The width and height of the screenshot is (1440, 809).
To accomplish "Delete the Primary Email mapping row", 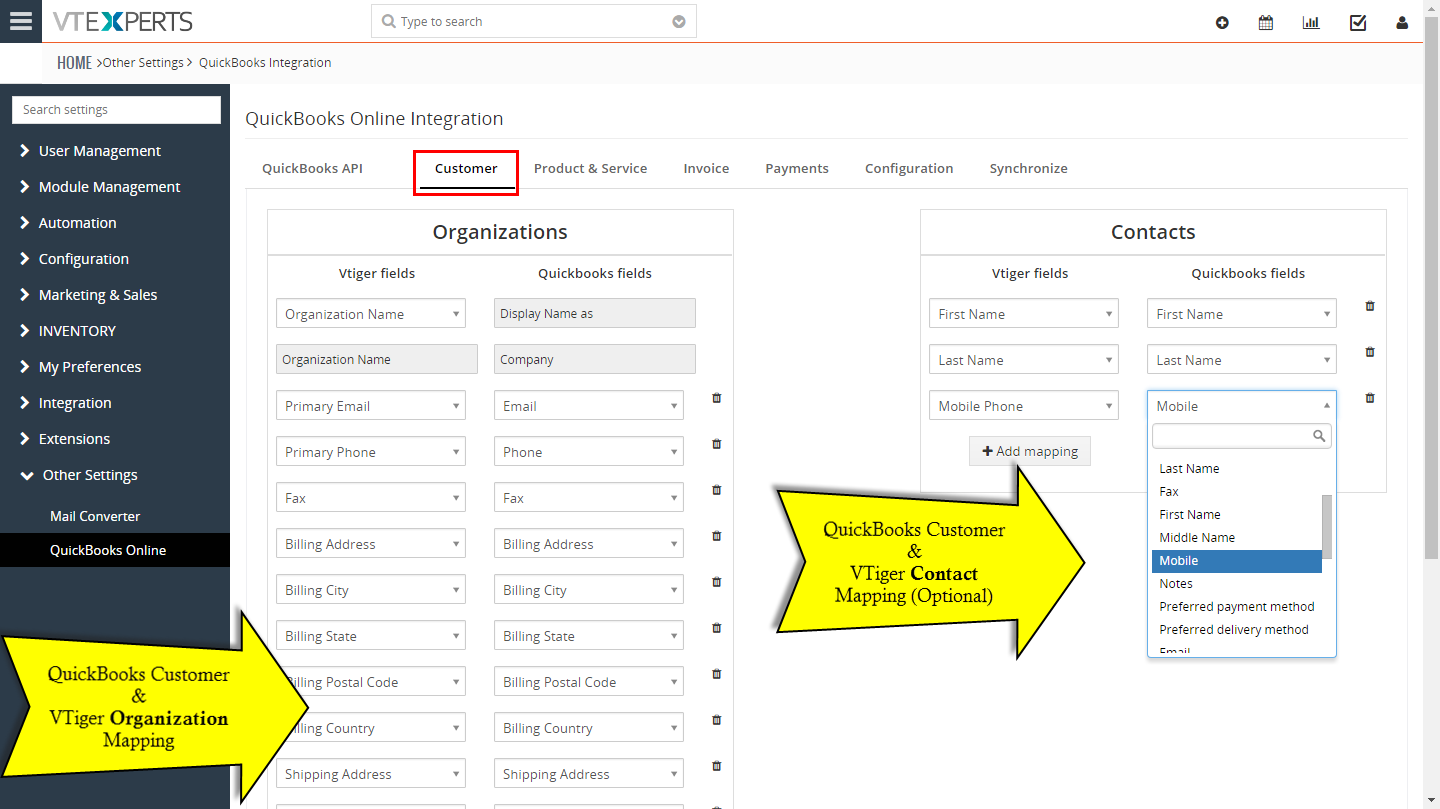I will (x=717, y=398).
